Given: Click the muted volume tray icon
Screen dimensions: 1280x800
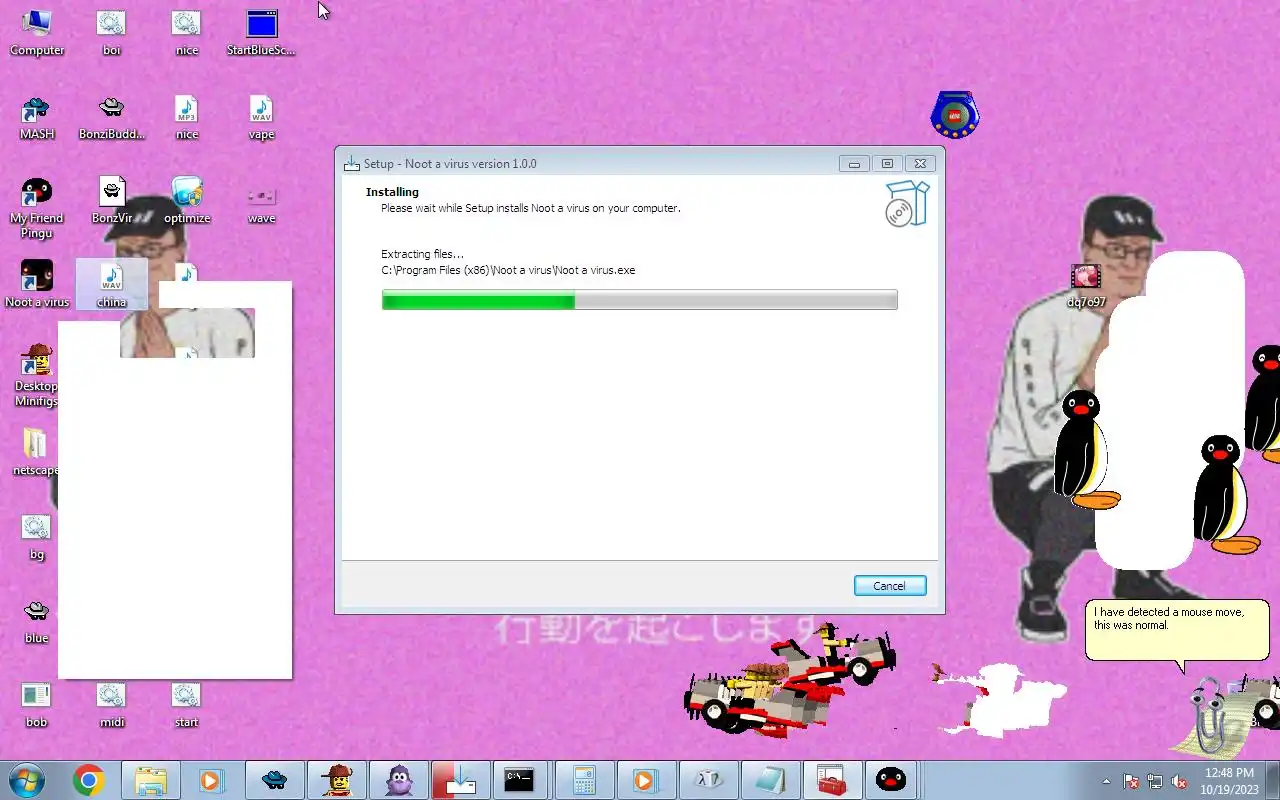Looking at the screenshot, I should pyautogui.click(x=1179, y=781).
